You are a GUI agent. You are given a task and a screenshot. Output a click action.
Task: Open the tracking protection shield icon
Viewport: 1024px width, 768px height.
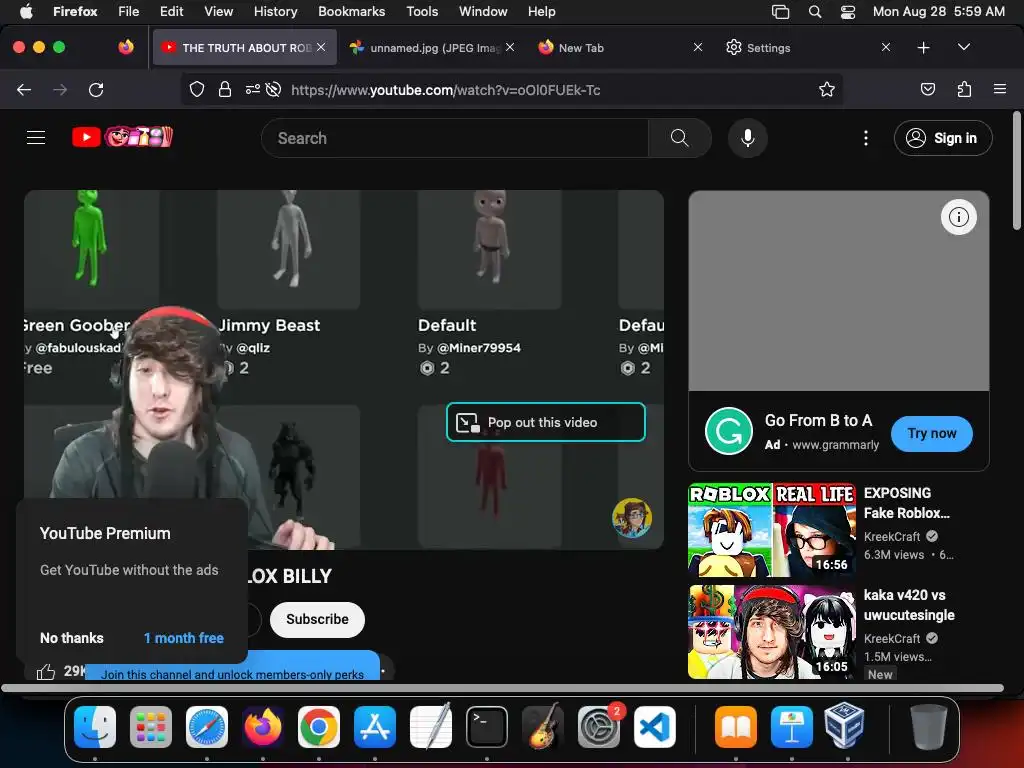click(x=197, y=89)
